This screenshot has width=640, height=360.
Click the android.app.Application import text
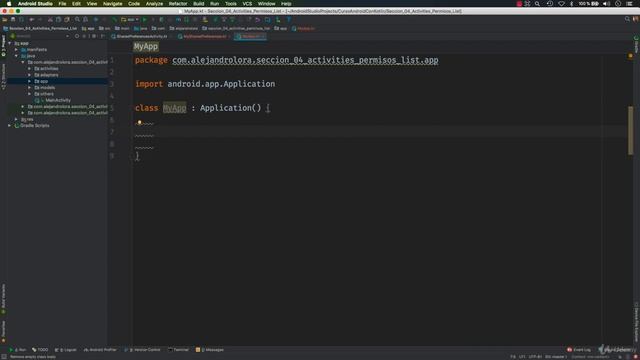click(221, 84)
